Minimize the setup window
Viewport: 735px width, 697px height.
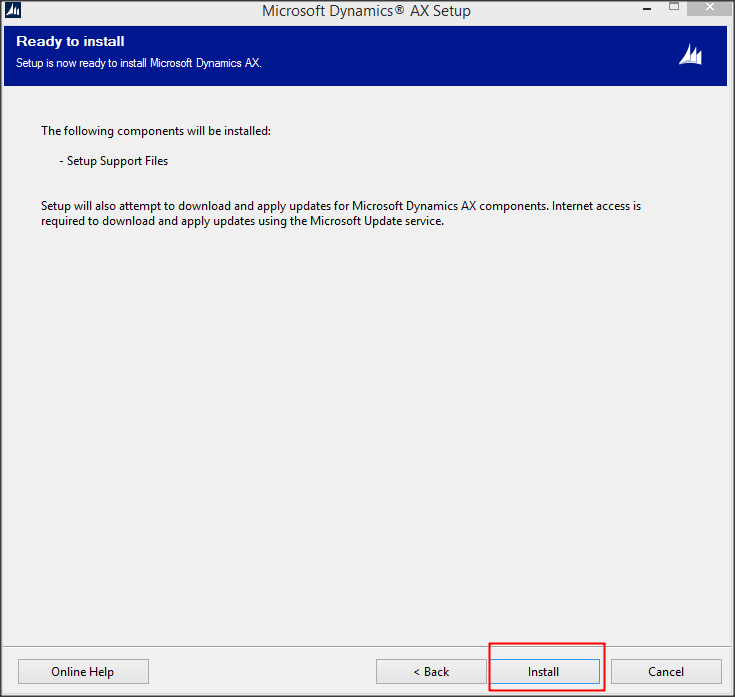coord(647,9)
